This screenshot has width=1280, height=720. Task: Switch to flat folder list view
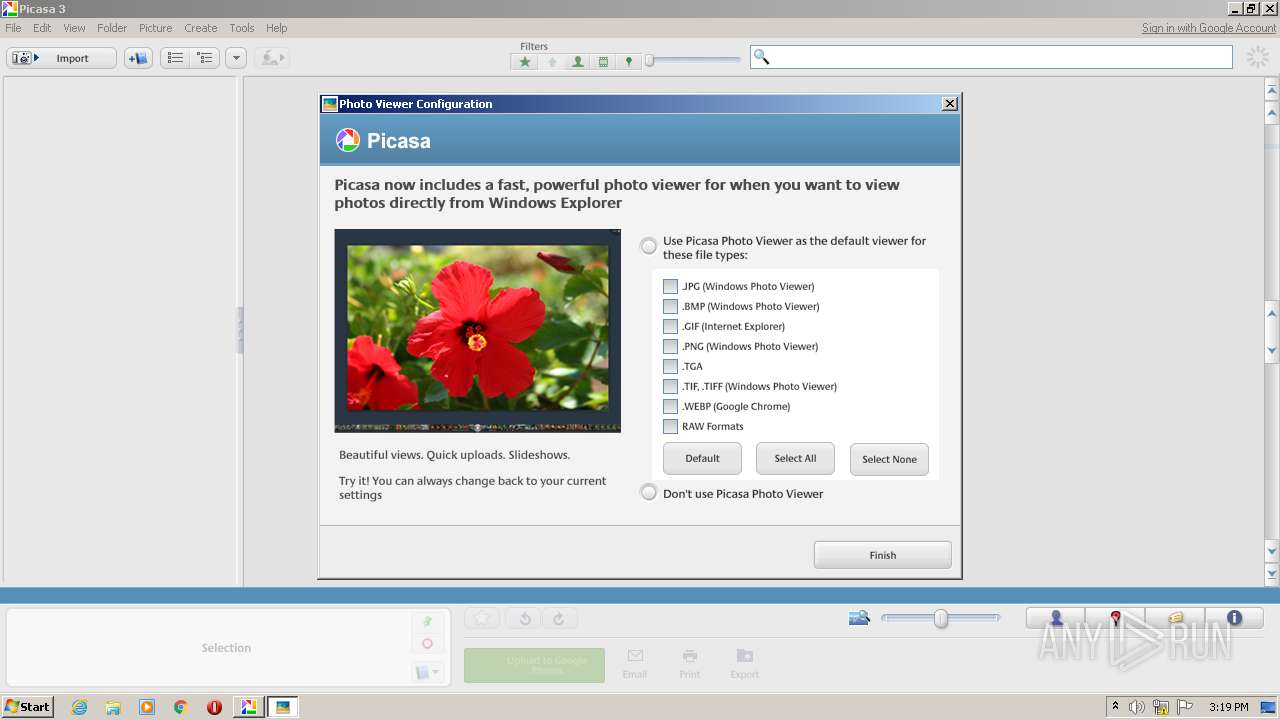pyautogui.click(x=175, y=58)
